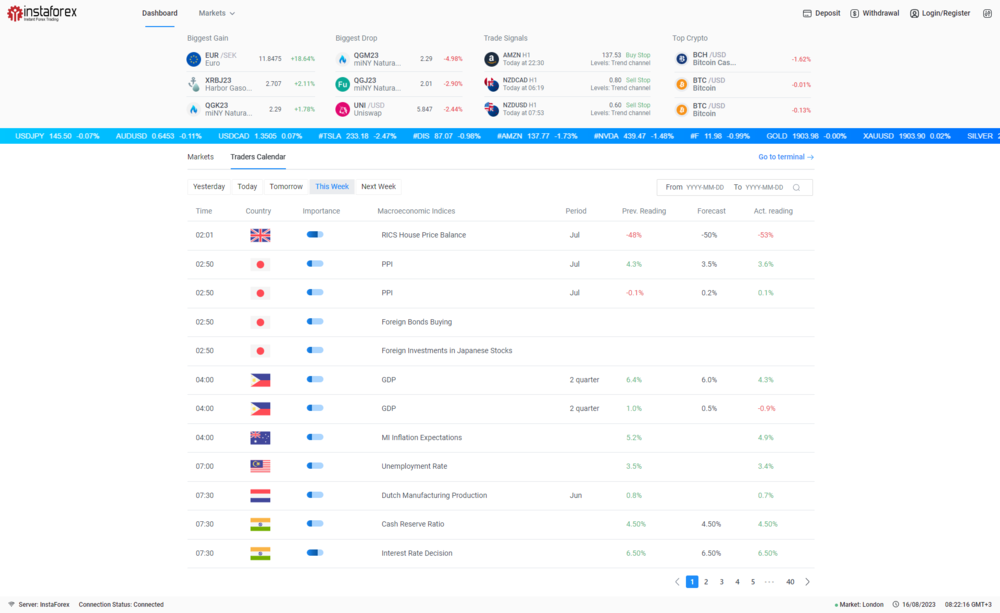Open the AMZN trade signal icon

[x=491, y=59]
